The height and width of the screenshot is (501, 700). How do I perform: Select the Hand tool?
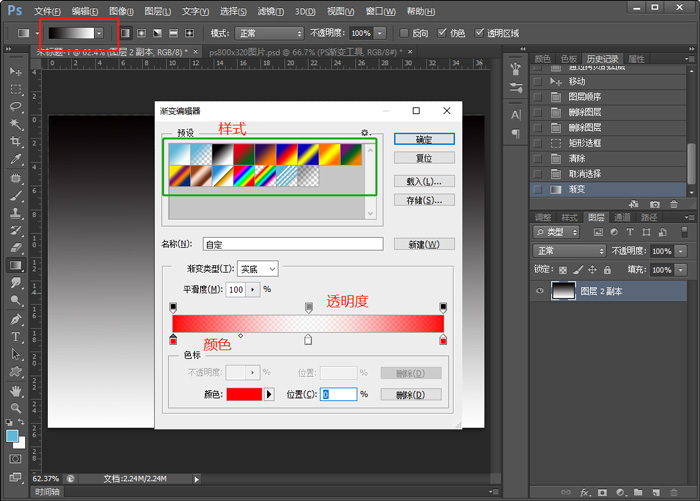pyautogui.click(x=16, y=391)
